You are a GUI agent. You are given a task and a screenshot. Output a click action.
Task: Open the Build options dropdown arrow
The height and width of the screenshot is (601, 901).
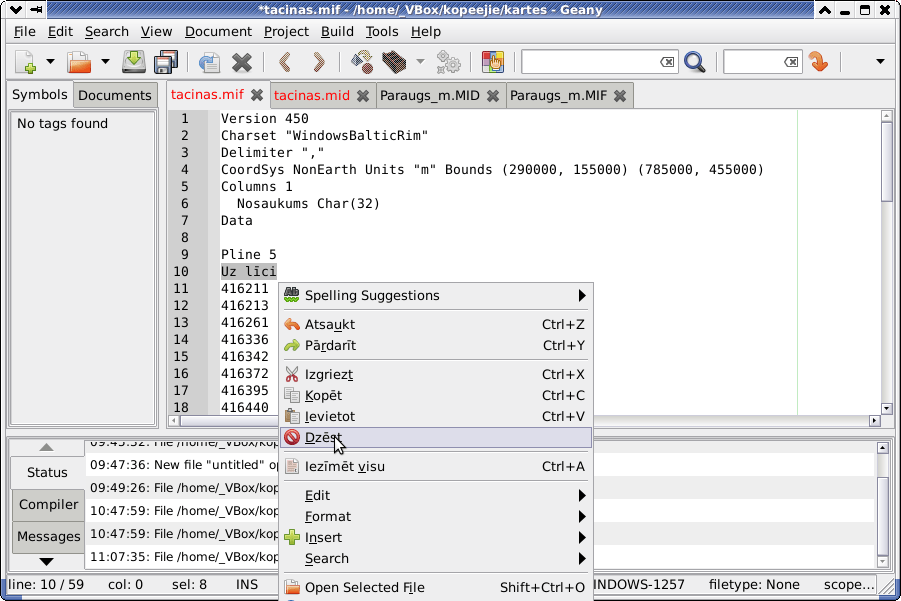tap(421, 61)
